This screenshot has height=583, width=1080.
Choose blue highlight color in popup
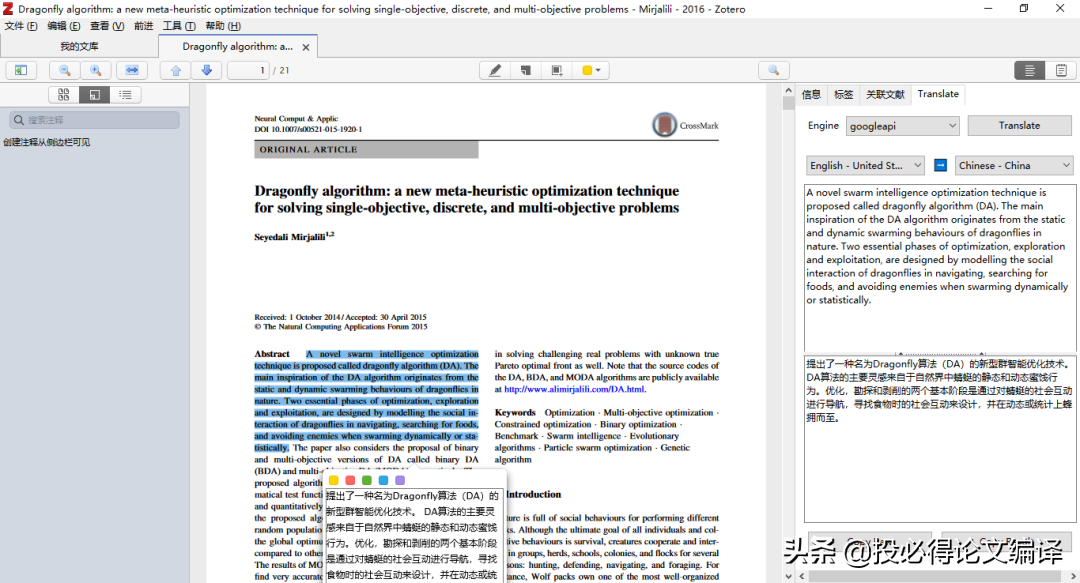click(x=383, y=480)
